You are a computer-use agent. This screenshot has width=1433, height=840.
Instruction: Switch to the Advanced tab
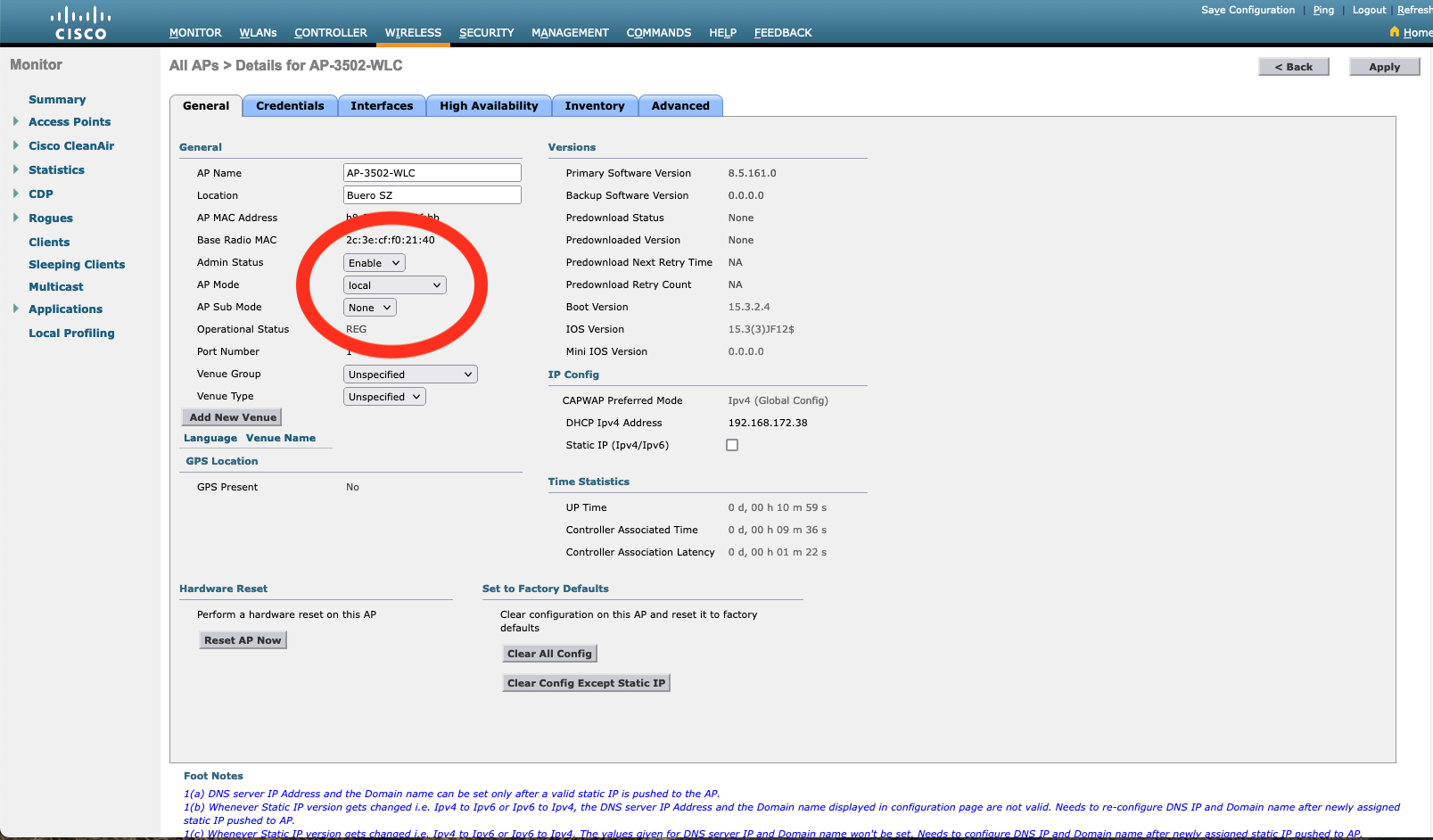680,105
